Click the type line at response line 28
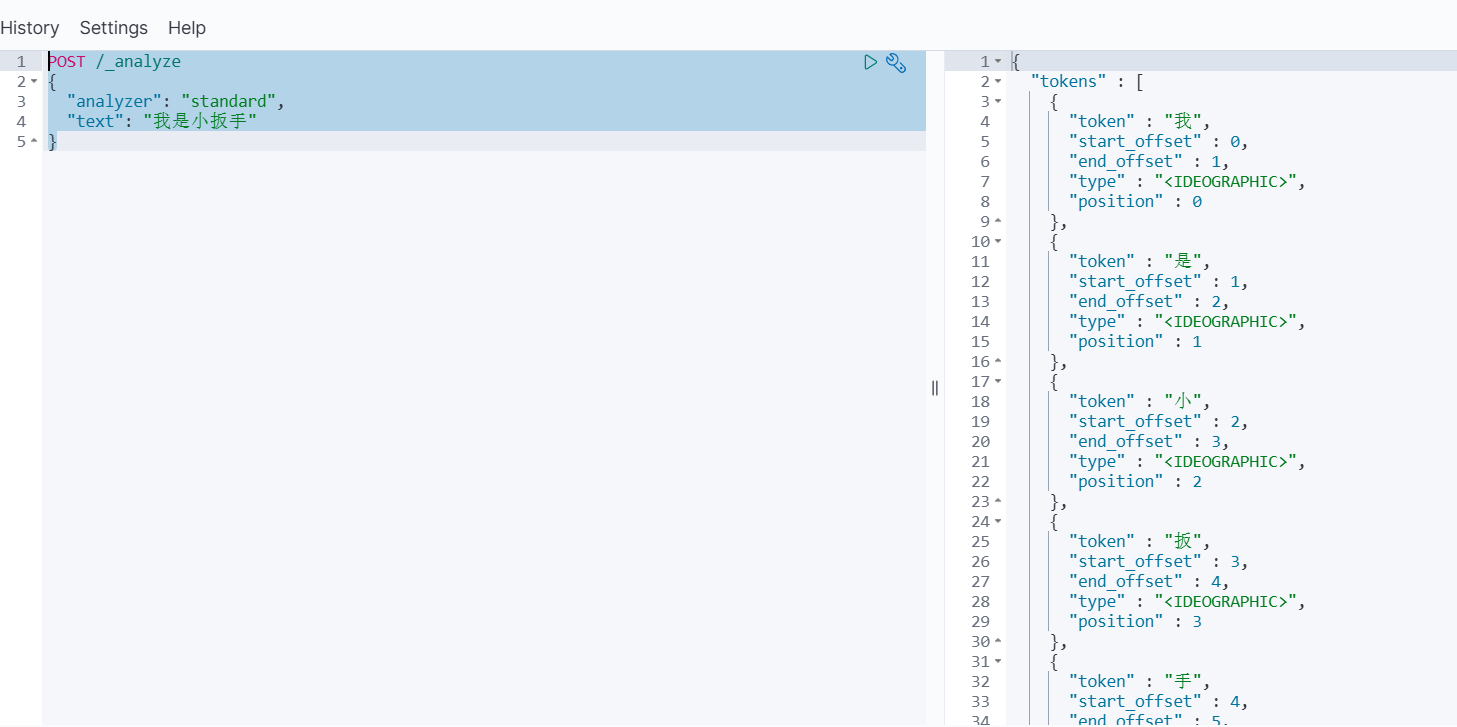This screenshot has width=1457, height=727. pyautogui.click(x=1187, y=602)
